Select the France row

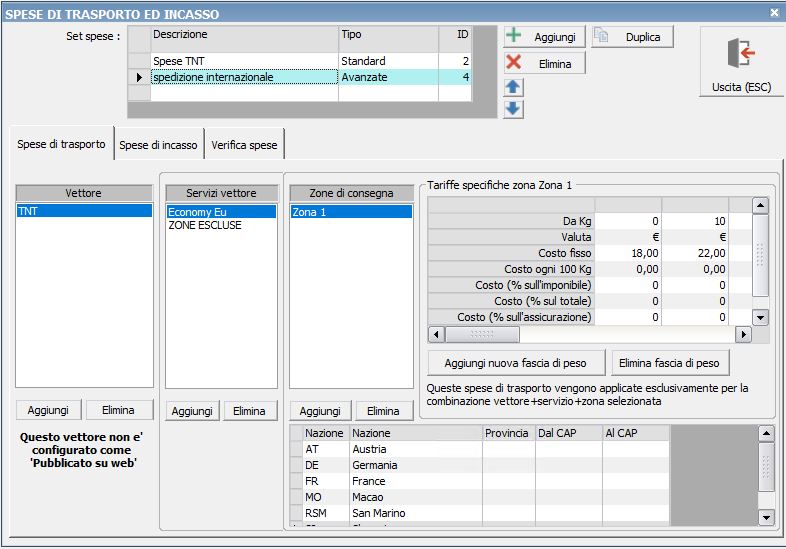tap(480, 481)
